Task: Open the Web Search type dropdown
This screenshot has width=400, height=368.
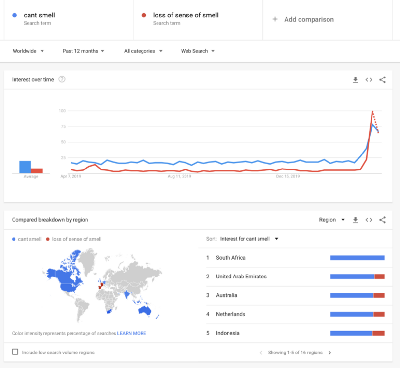Action: [x=198, y=51]
